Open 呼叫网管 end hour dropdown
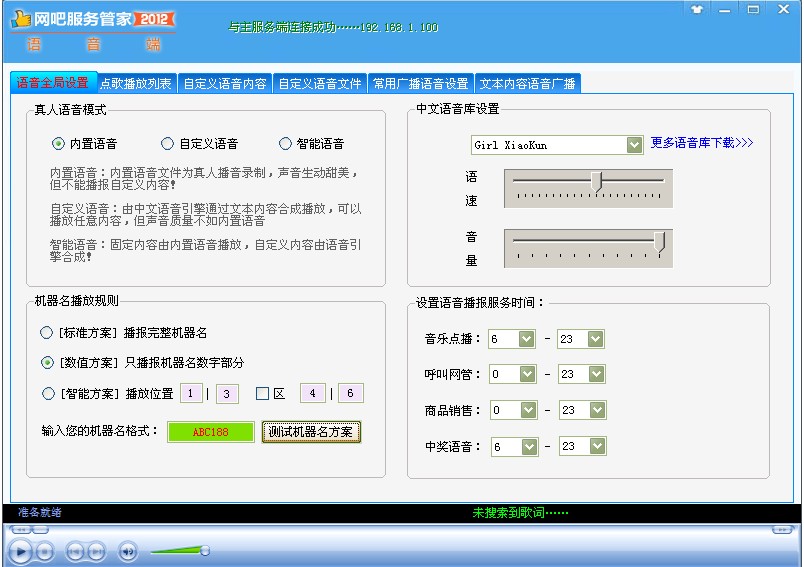Screen dimensions: 804x567 (597, 374)
